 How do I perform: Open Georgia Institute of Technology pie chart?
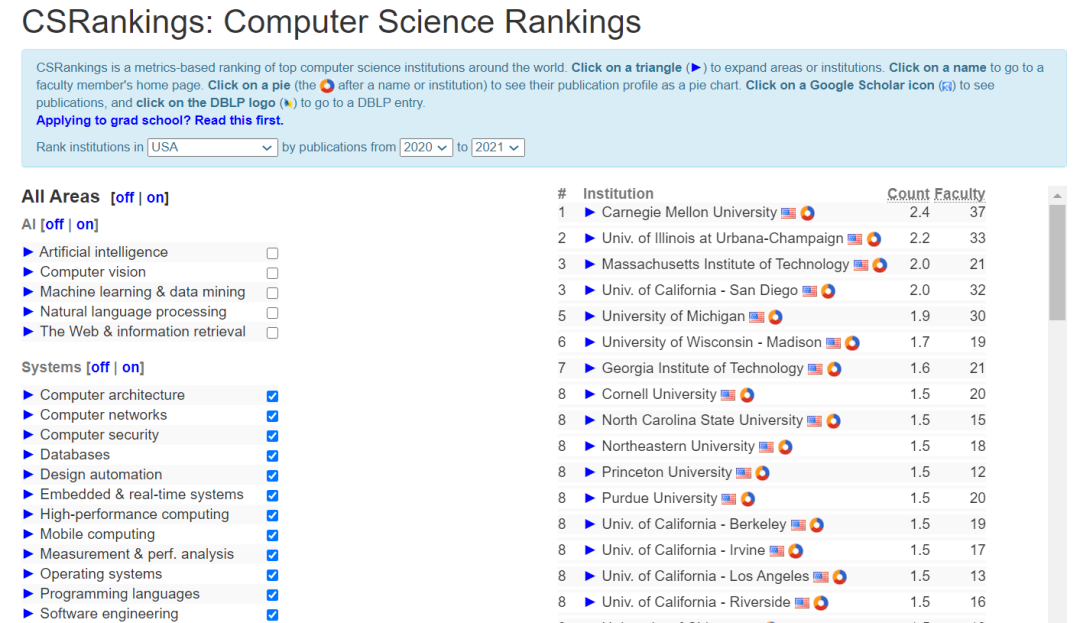click(834, 369)
